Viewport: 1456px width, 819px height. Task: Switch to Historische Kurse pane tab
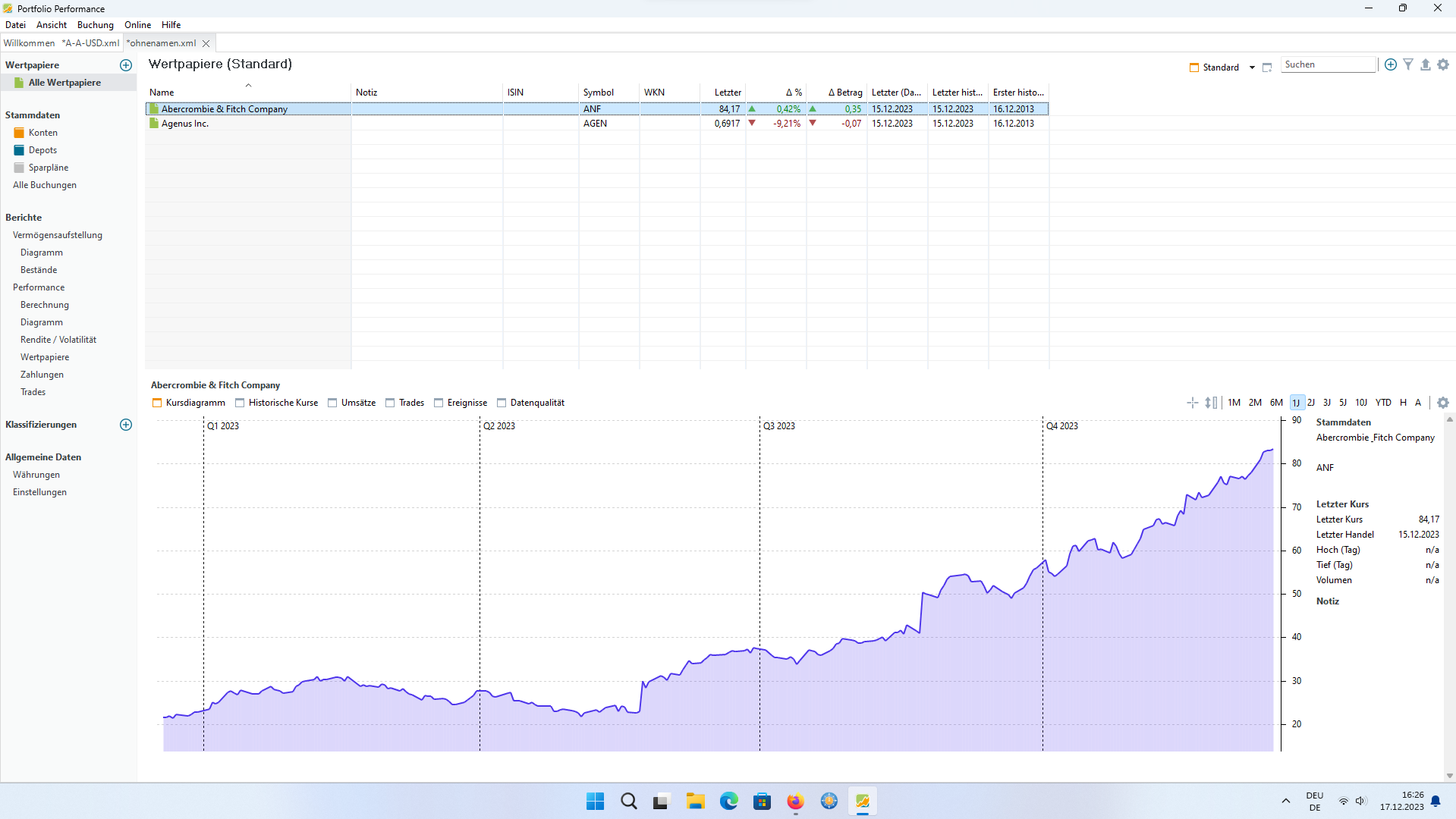point(277,403)
